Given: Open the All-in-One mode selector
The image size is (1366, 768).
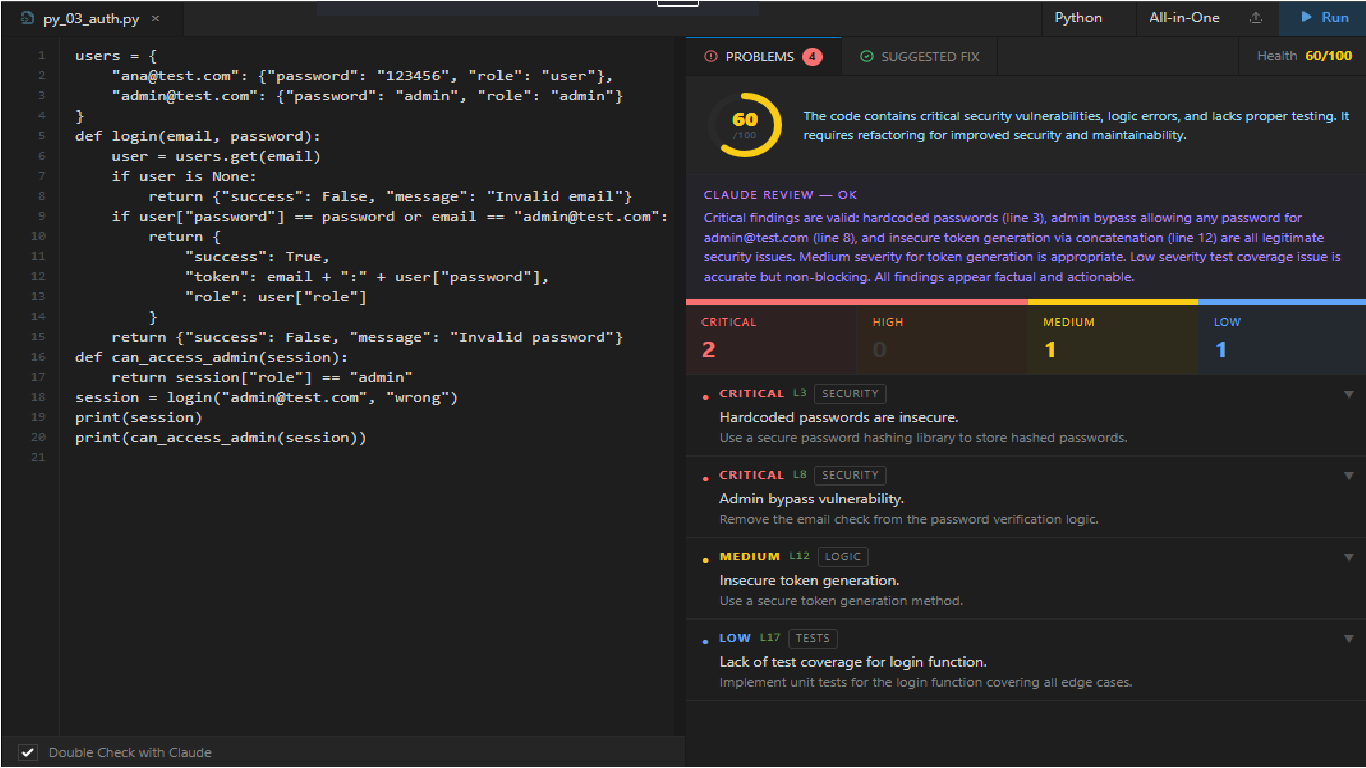Looking at the screenshot, I should coord(1184,18).
